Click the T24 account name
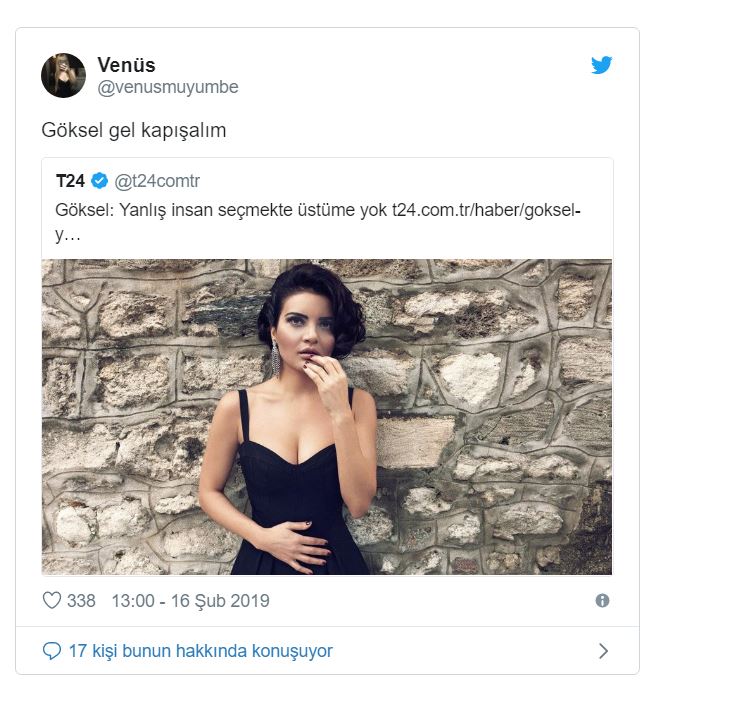 [70, 181]
